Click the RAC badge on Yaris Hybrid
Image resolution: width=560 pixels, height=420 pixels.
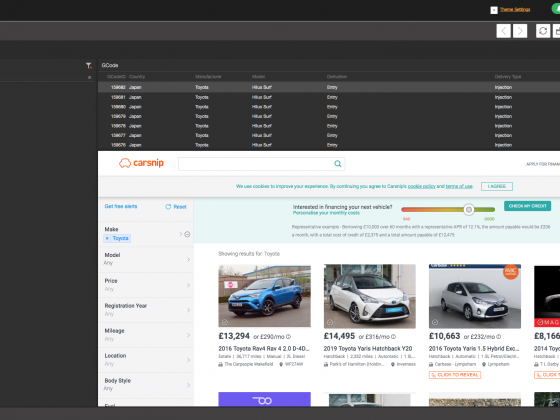pos(511,272)
